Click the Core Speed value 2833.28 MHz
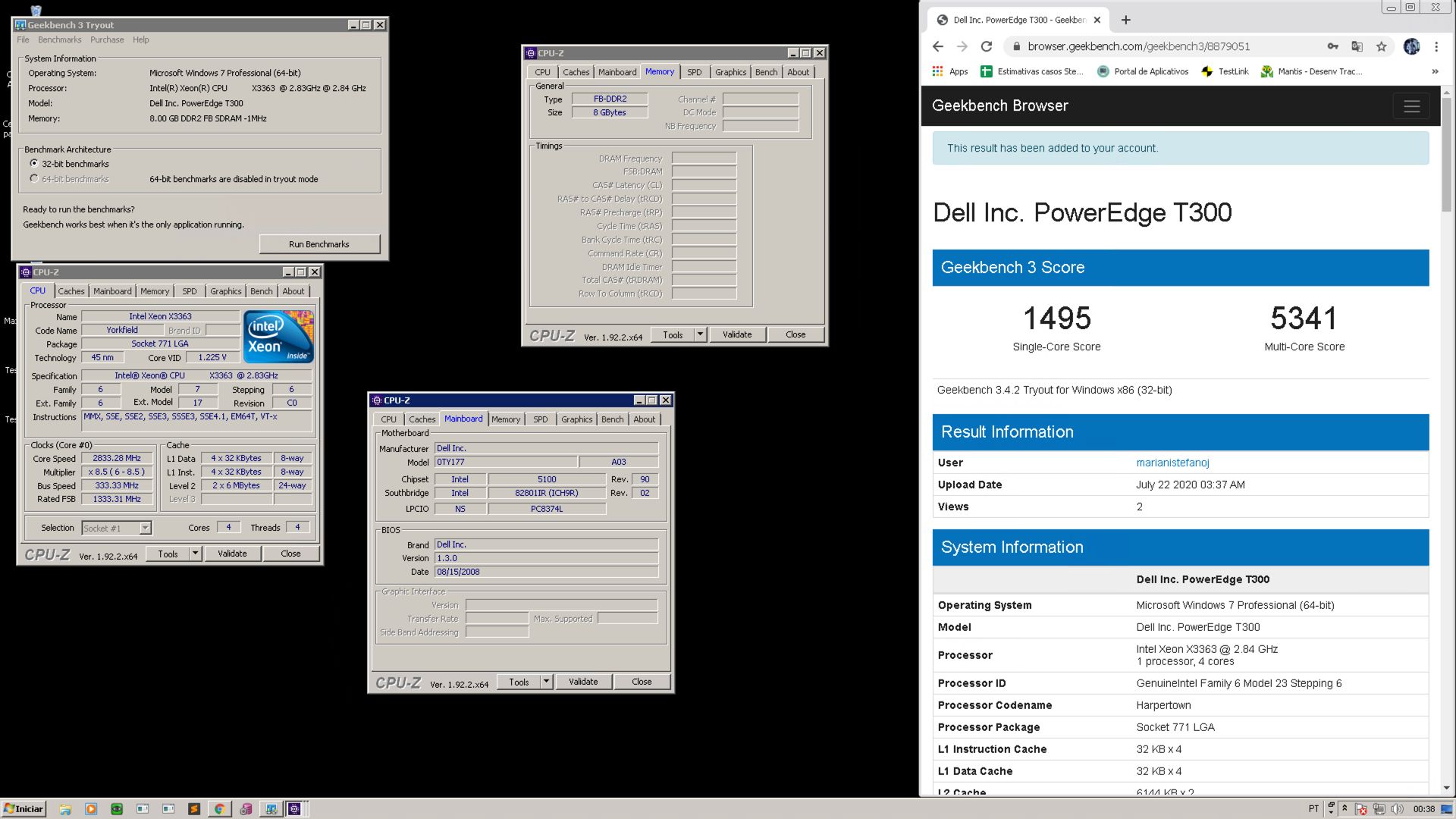This screenshot has width=1456, height=819. (118, 458)
